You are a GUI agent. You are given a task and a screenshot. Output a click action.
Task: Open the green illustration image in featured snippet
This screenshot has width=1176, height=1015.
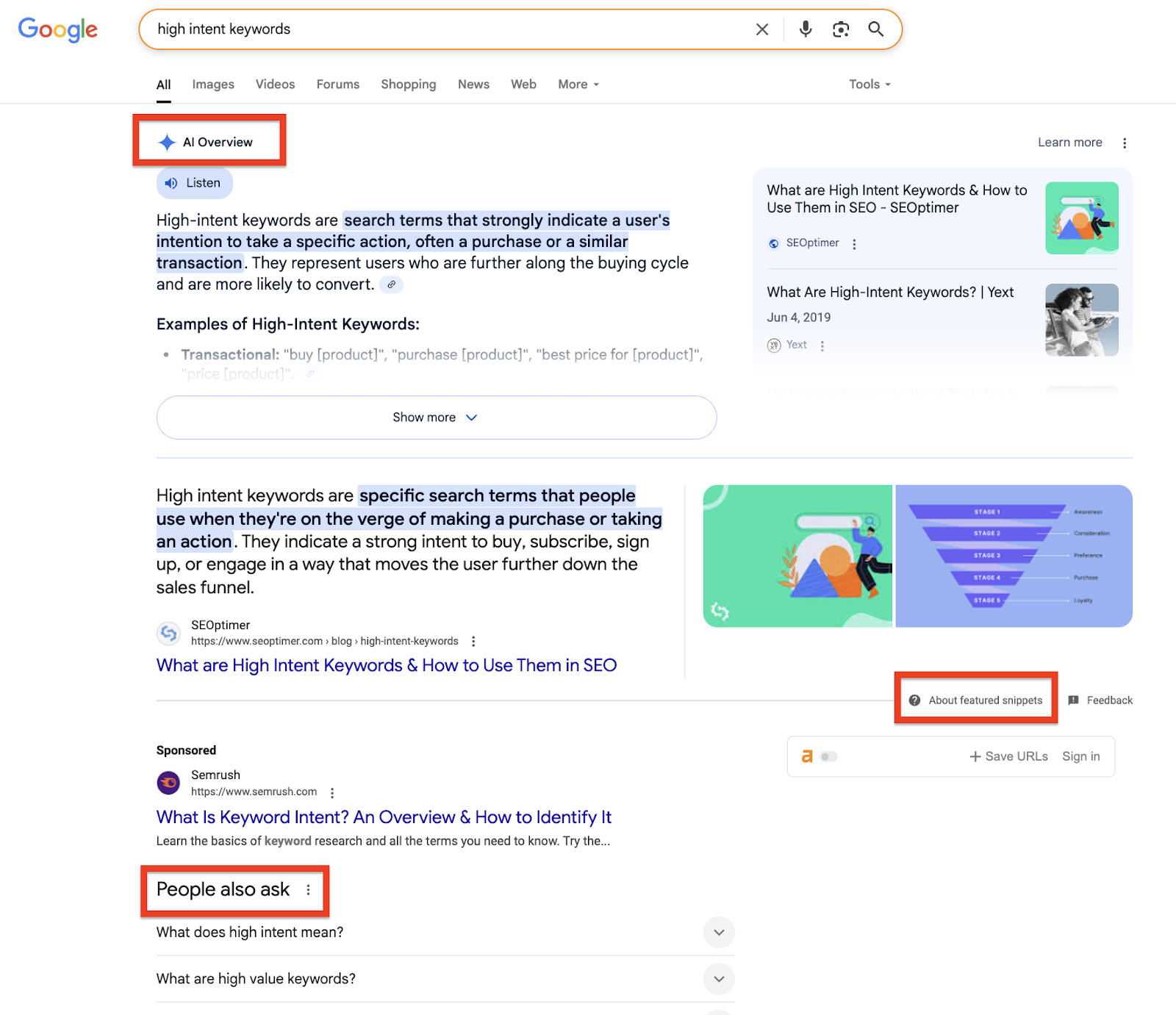point(797,556)
